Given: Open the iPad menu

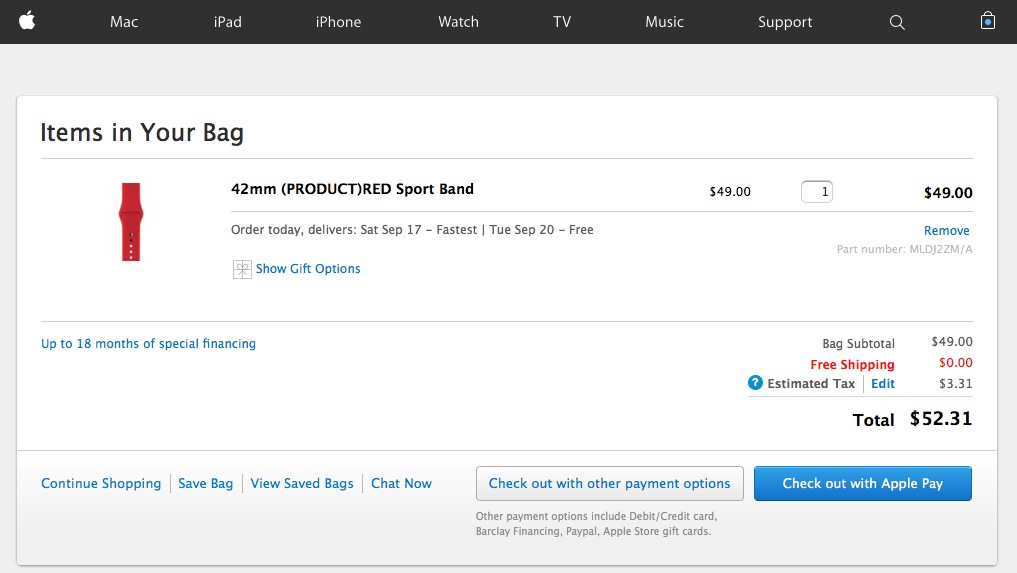Looking at the screenshot, I should coord(228,21).
